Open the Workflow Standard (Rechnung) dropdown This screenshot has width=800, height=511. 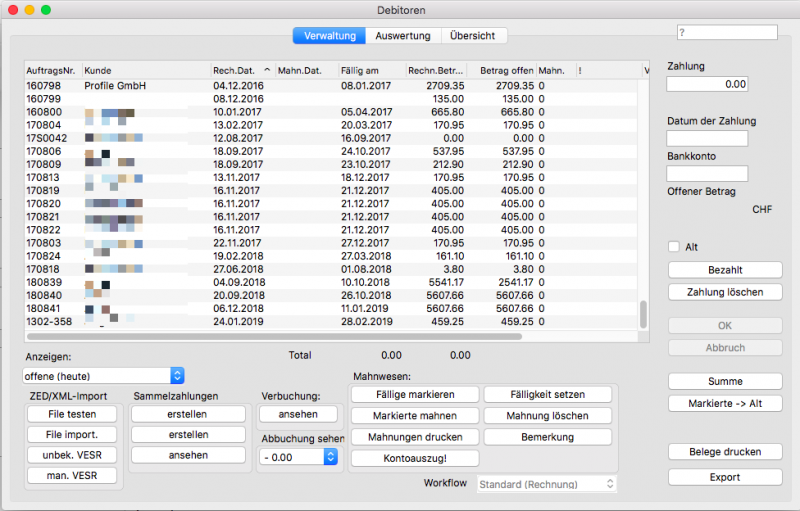(x=547, y=484)
